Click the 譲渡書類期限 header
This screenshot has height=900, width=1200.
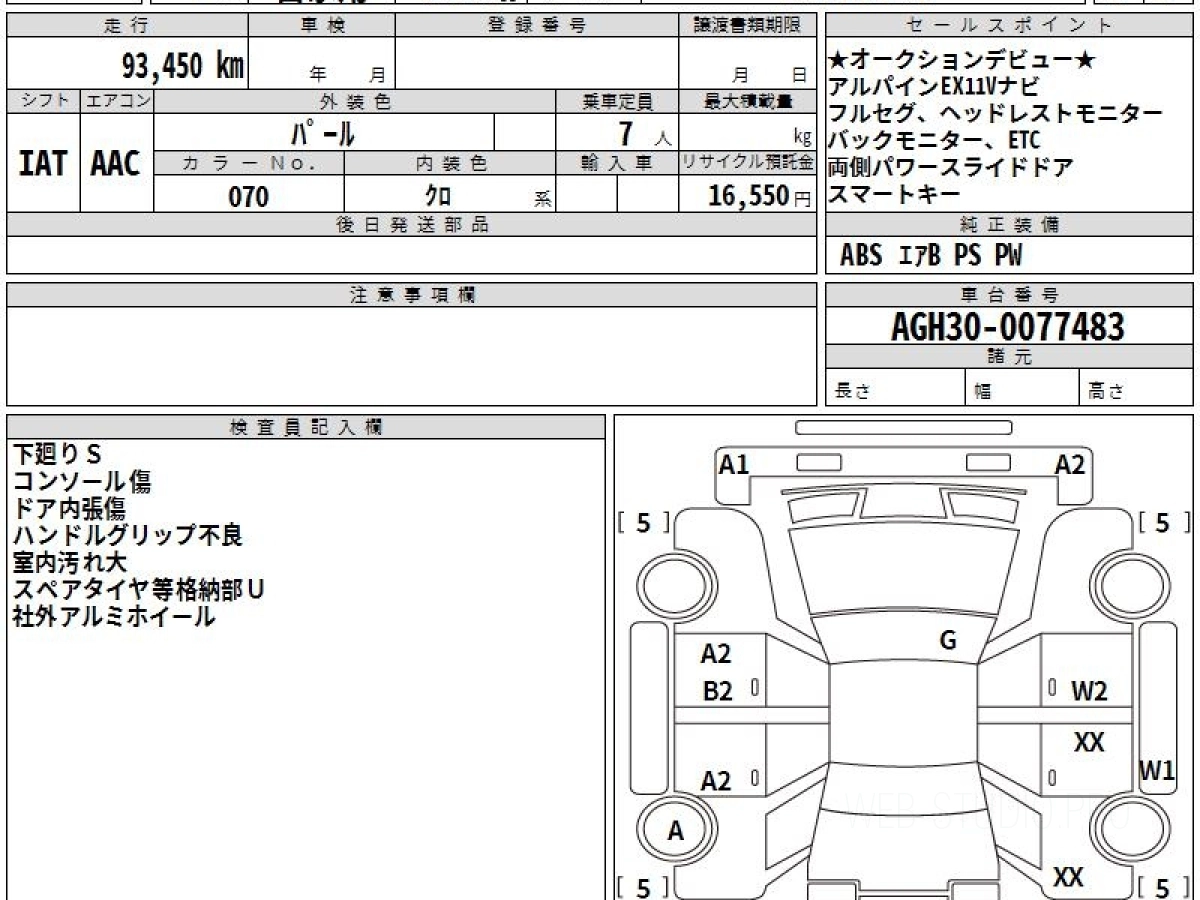coord(747,26)
